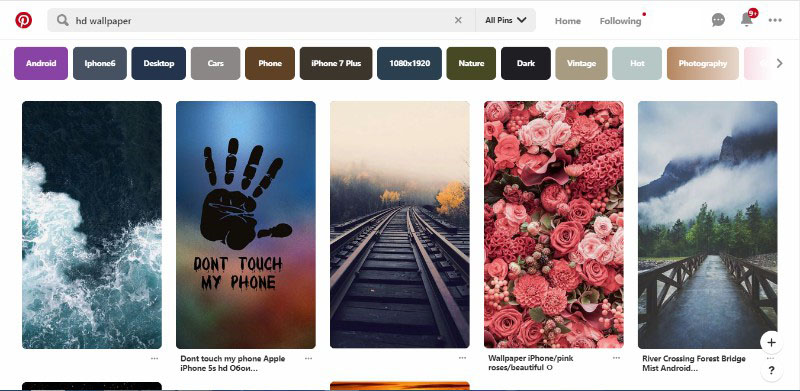Viewport: 800px width, 391px height.
Task: Clear the search text with X icon
Action: 458,20
